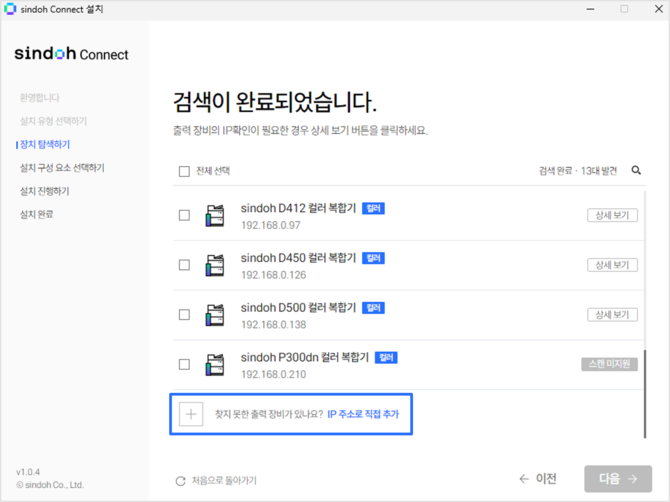This screenshot has height=502, width=670.
Task: Select 설치 완료 step
Action: click(36, 214)
